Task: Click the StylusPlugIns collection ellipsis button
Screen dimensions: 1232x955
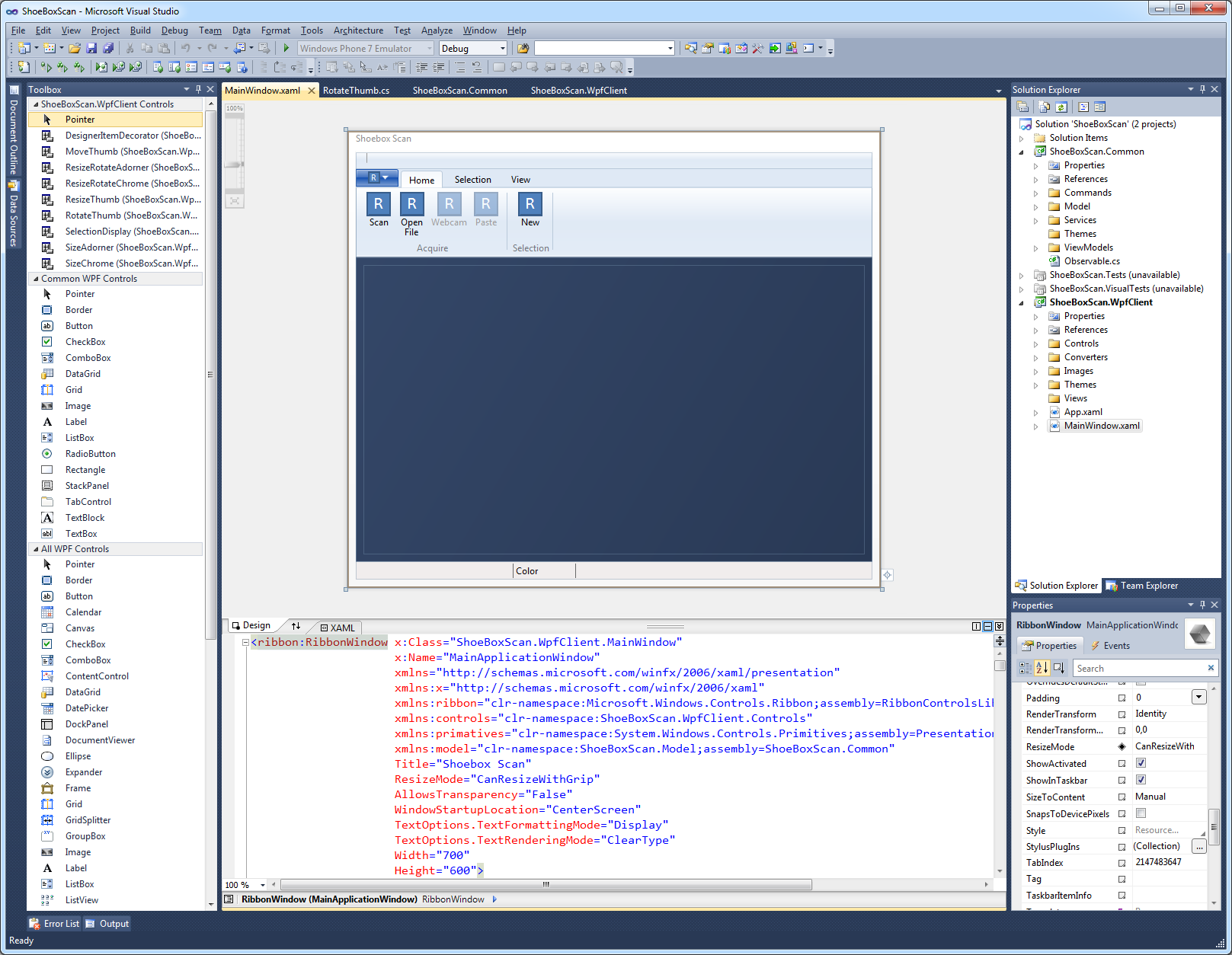Action: [1199, 846]
